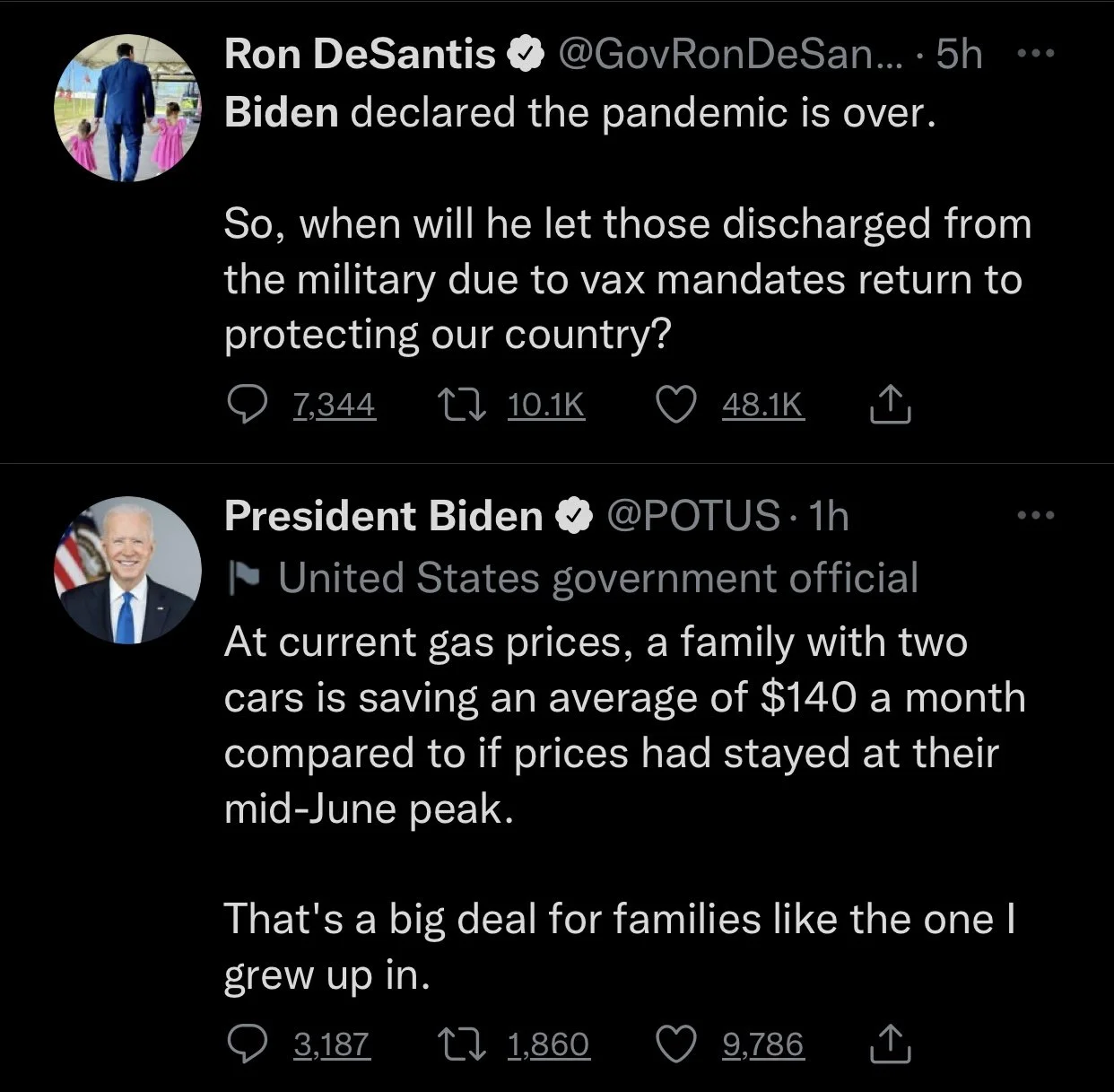Share the Ron DeSantis tweet

pyautogui.click(x=890, y=406)
